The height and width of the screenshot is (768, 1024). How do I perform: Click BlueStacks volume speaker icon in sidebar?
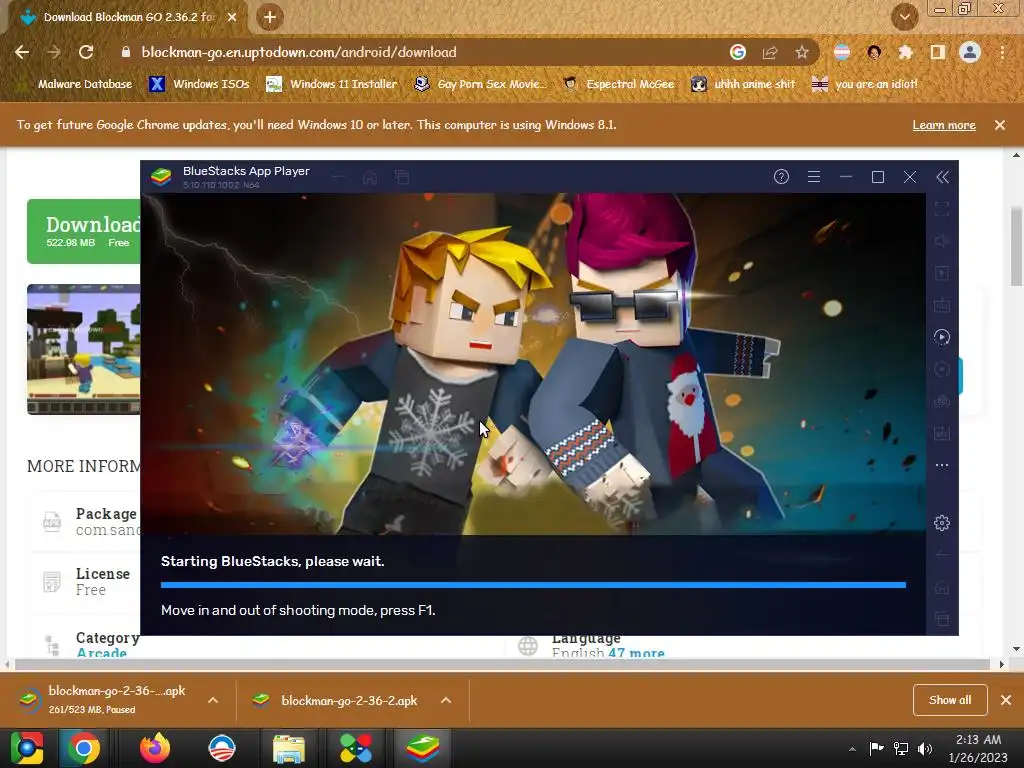[942, 241]
